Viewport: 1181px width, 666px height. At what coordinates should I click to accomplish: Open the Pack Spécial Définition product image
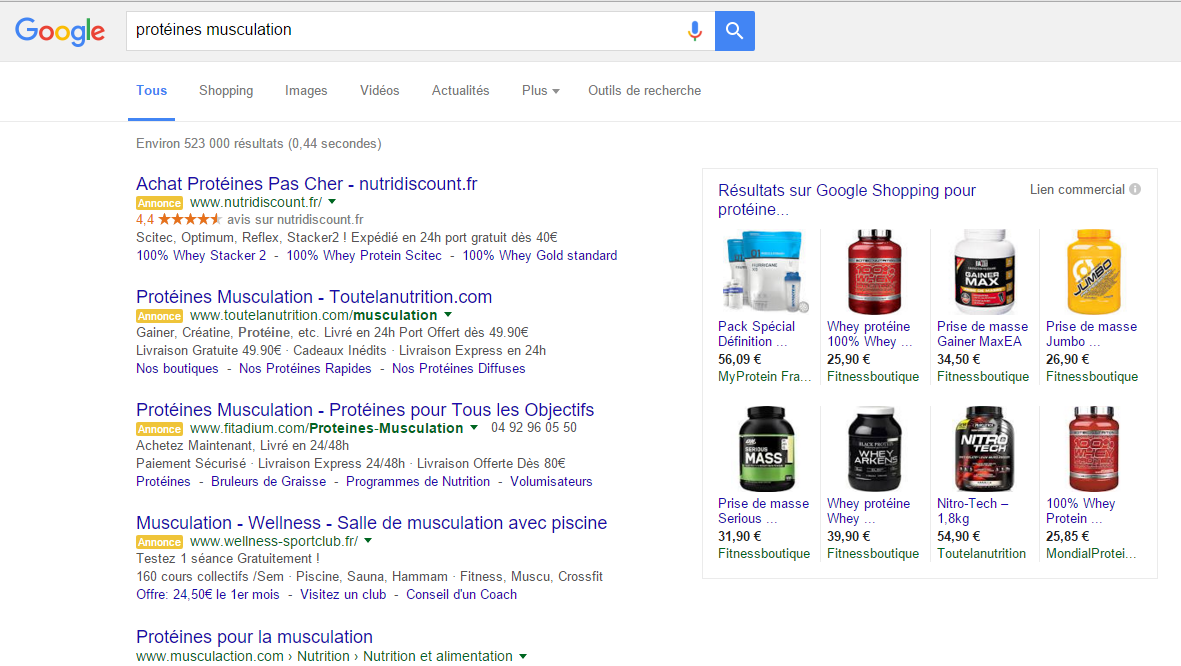pyautogui.click(x=765, y=272)
